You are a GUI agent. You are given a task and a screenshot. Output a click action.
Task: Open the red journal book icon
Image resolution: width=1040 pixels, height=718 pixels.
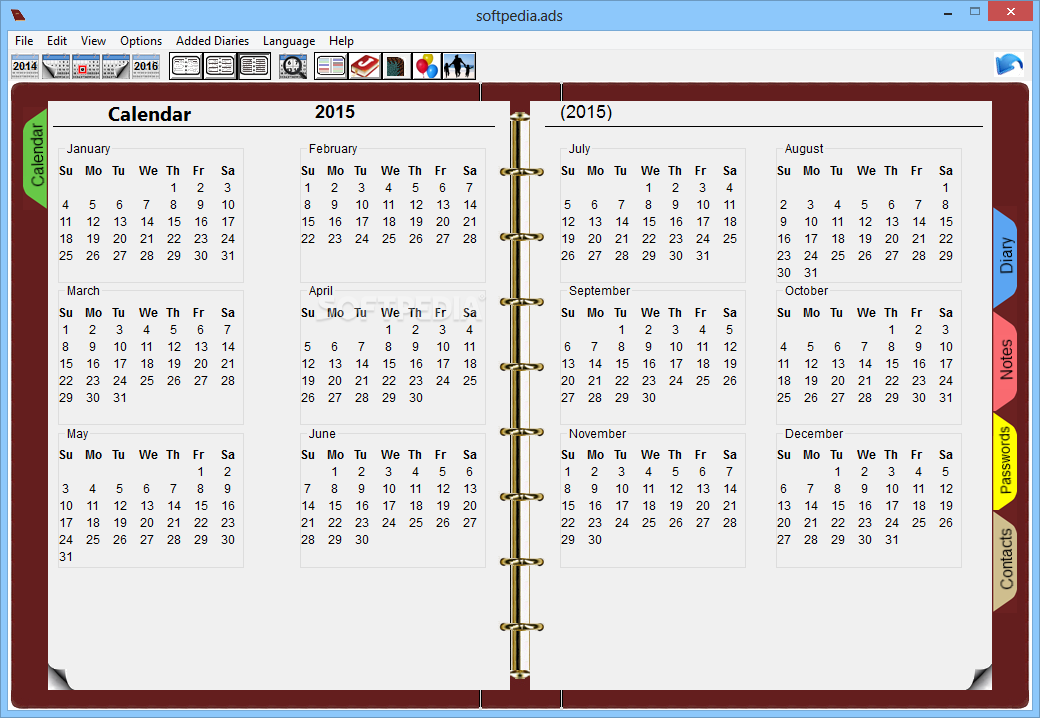(364, 66)
